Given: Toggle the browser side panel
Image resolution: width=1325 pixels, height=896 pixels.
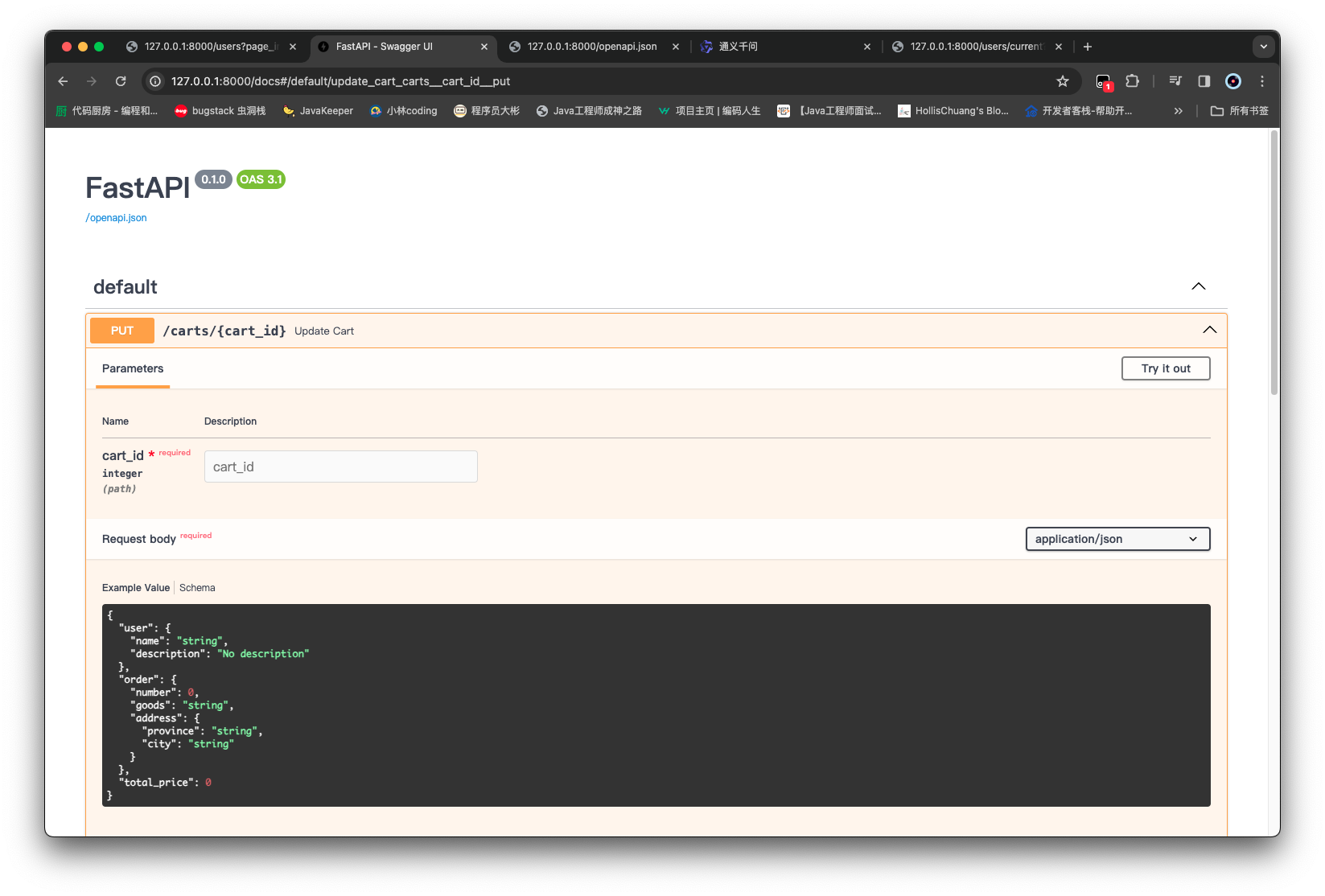Looking at the screenshot, I should (x=1204, y=81).
